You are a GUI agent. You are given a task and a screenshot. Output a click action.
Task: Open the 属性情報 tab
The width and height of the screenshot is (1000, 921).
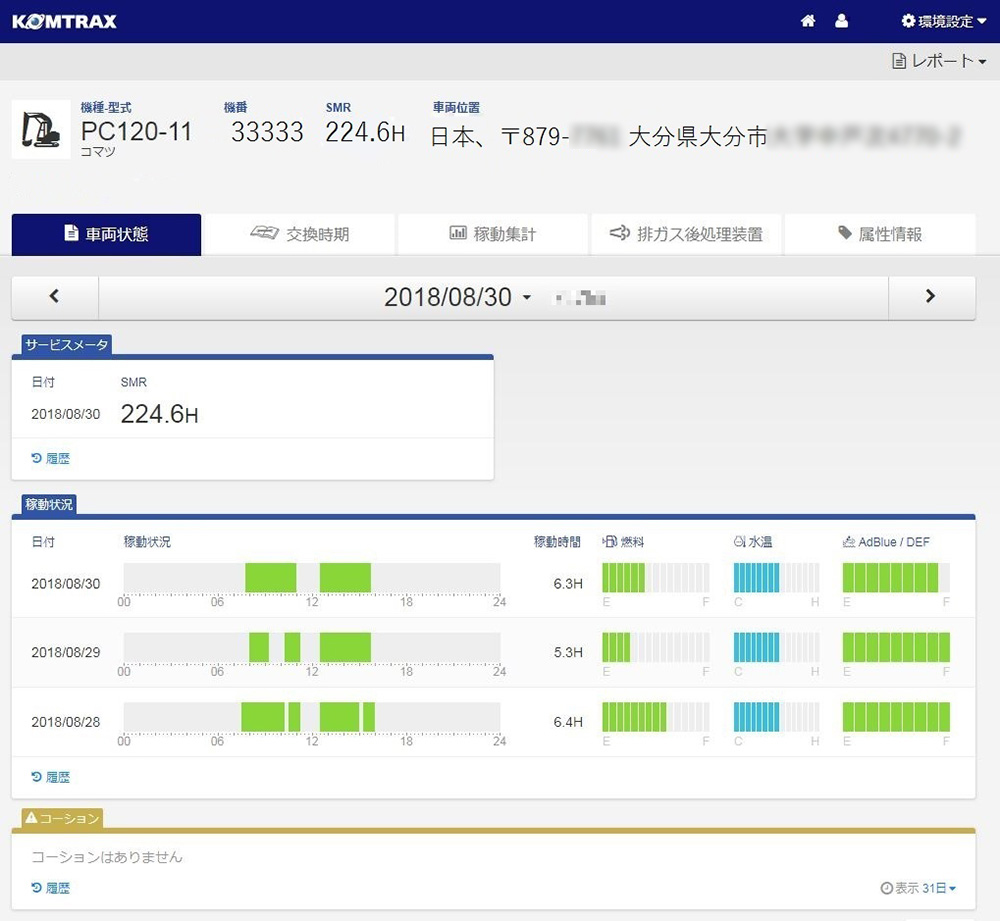coord(879,234)
